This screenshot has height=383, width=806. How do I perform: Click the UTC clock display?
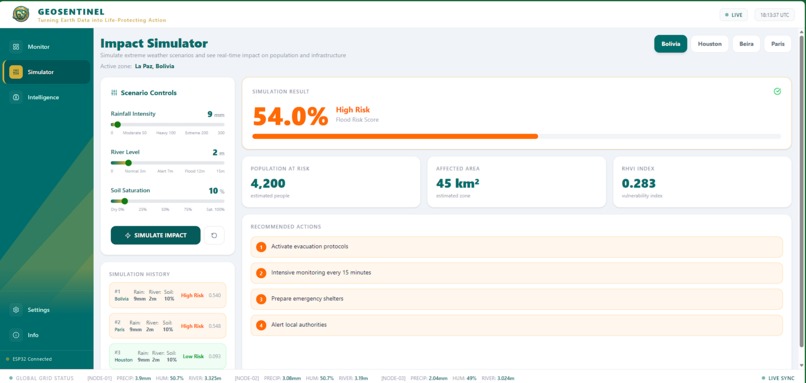[775, 15]
